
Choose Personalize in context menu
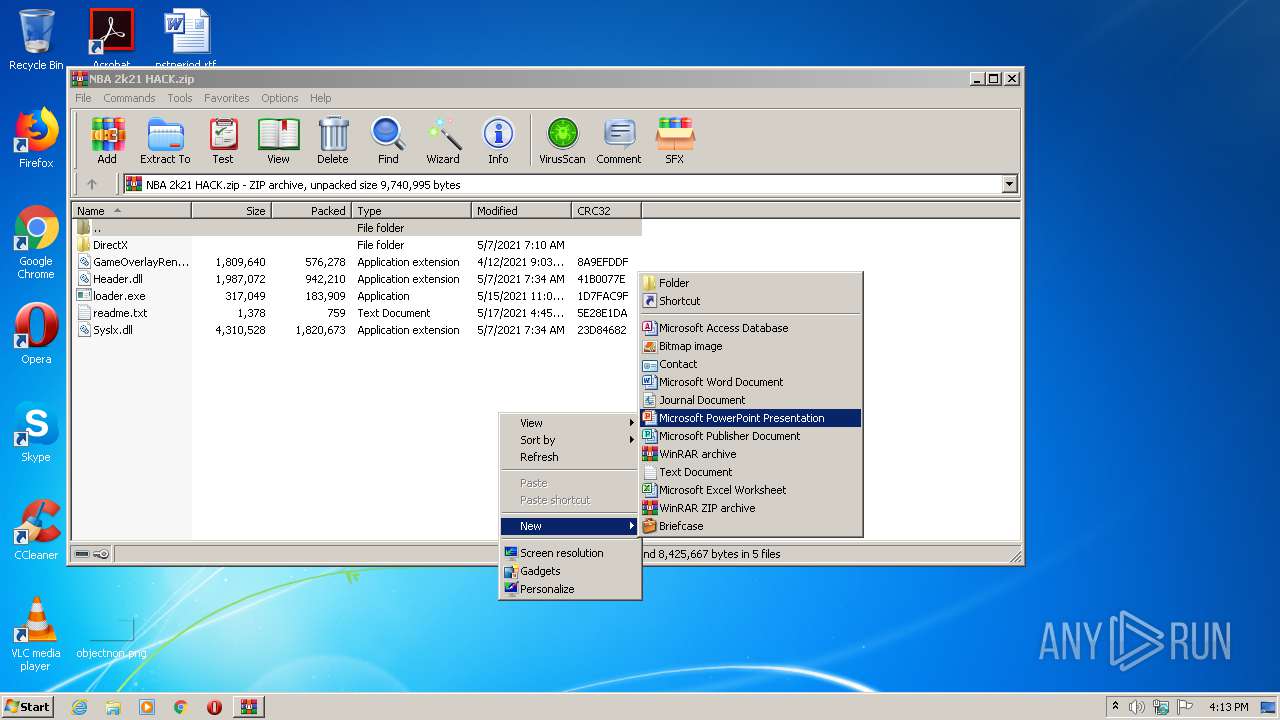(x=568, y=589)
